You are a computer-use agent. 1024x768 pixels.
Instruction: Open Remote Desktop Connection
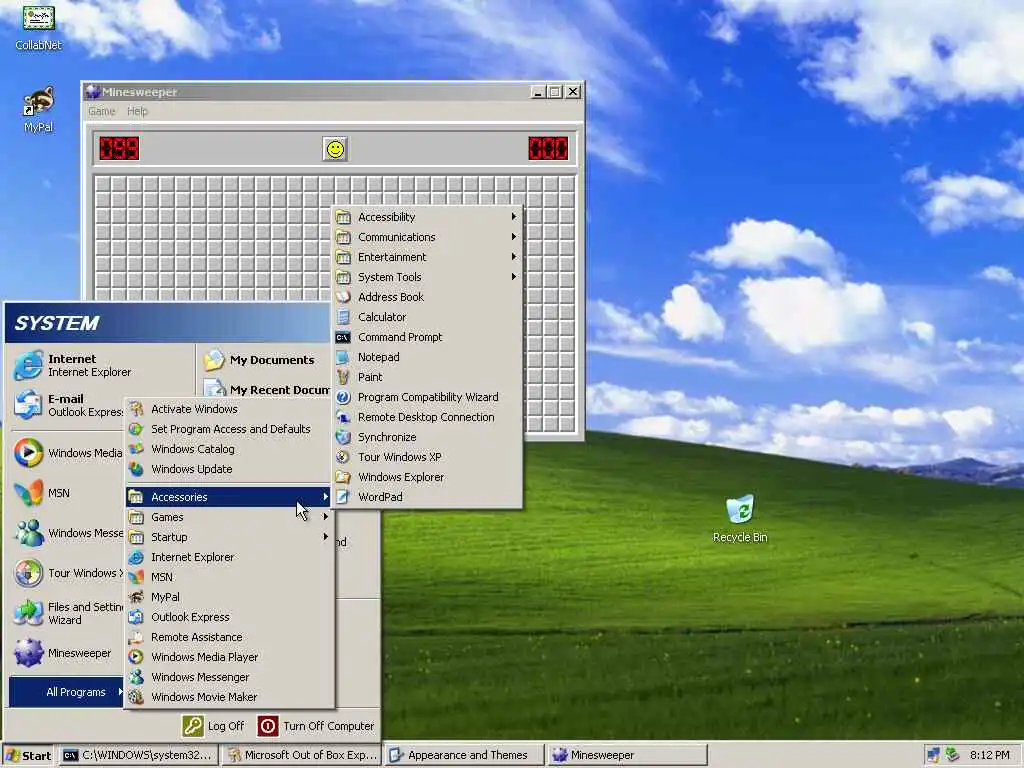[x=427, y=417]
